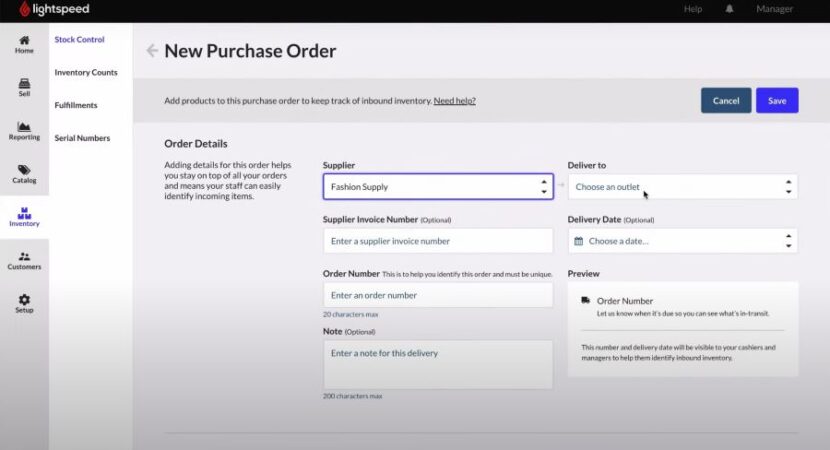
Task: Click the notification bell icon
Action: pos(729,9)
